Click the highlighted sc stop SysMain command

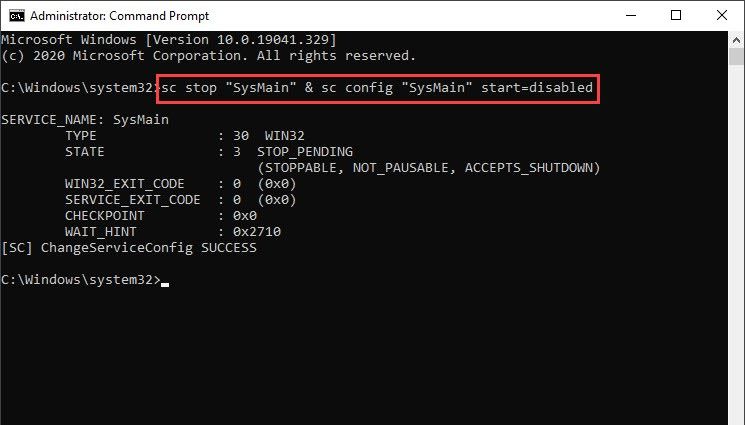coord(378,88)
